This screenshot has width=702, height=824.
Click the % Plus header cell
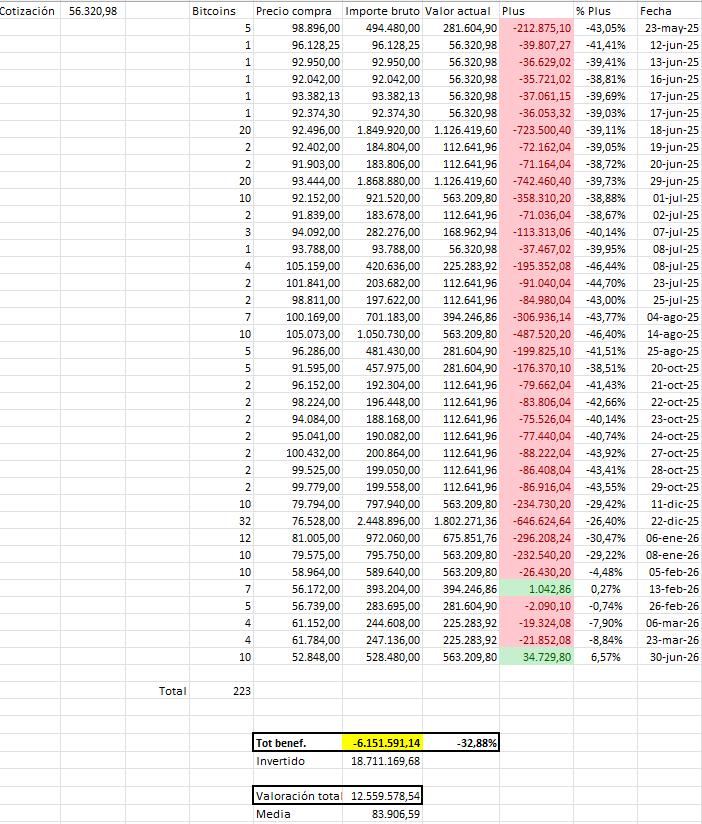coord(605,11)
